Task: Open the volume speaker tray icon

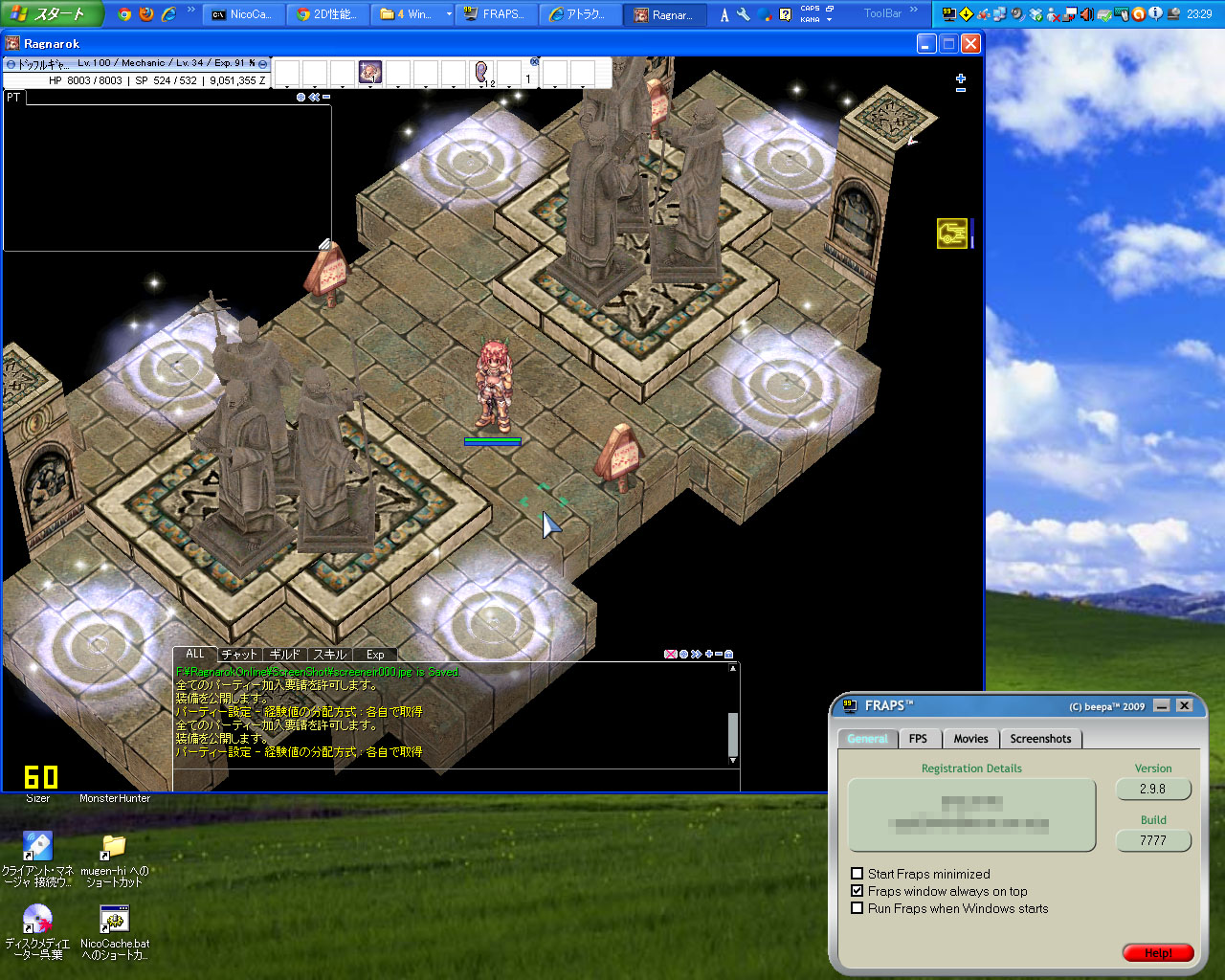Action: (1087, 14)
